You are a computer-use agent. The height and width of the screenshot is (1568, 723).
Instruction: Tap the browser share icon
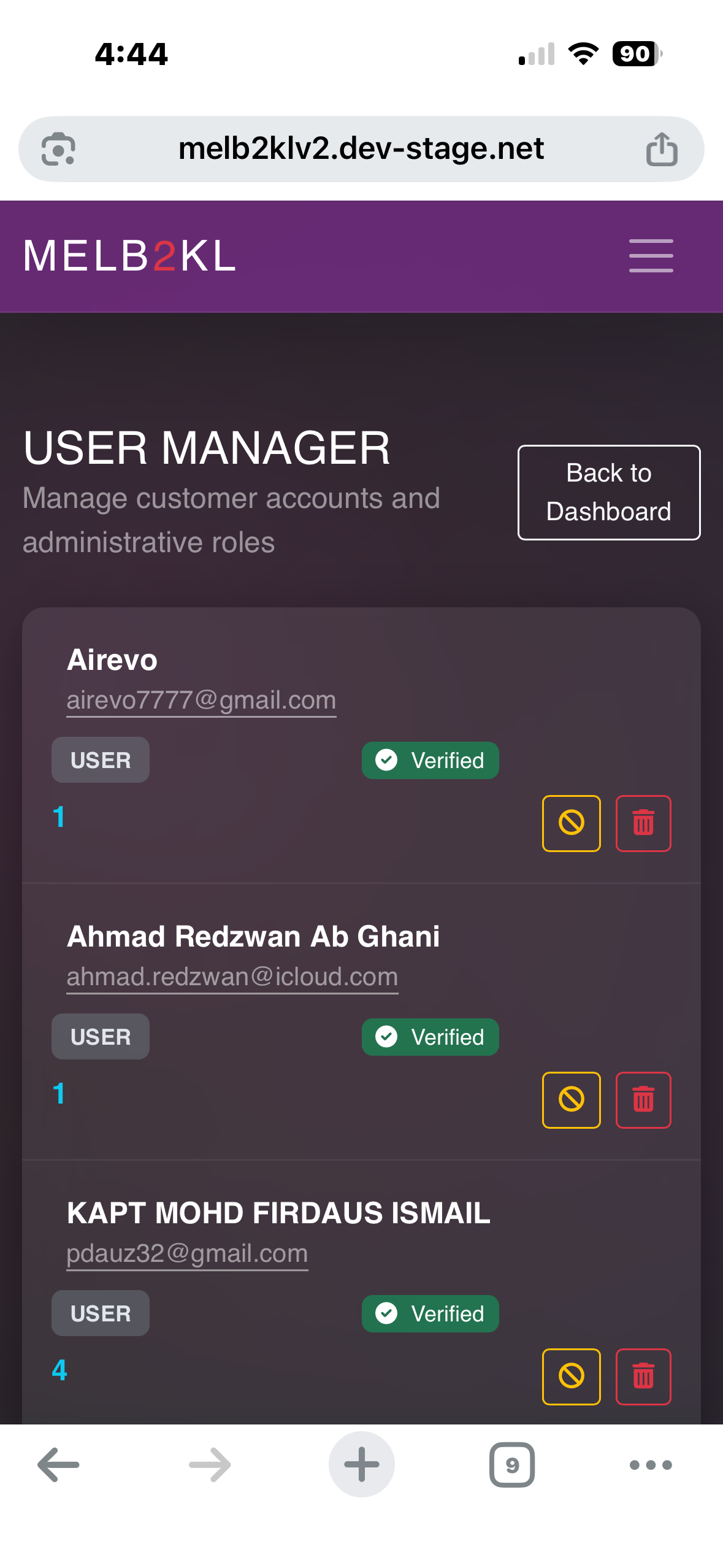662,149
